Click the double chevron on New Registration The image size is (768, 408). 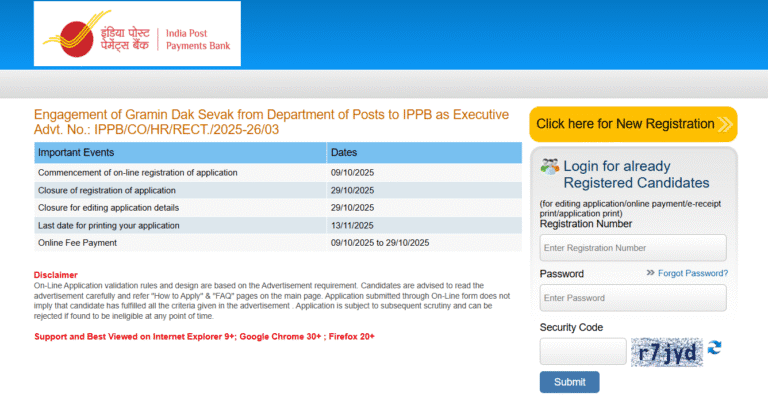[727, 124]
